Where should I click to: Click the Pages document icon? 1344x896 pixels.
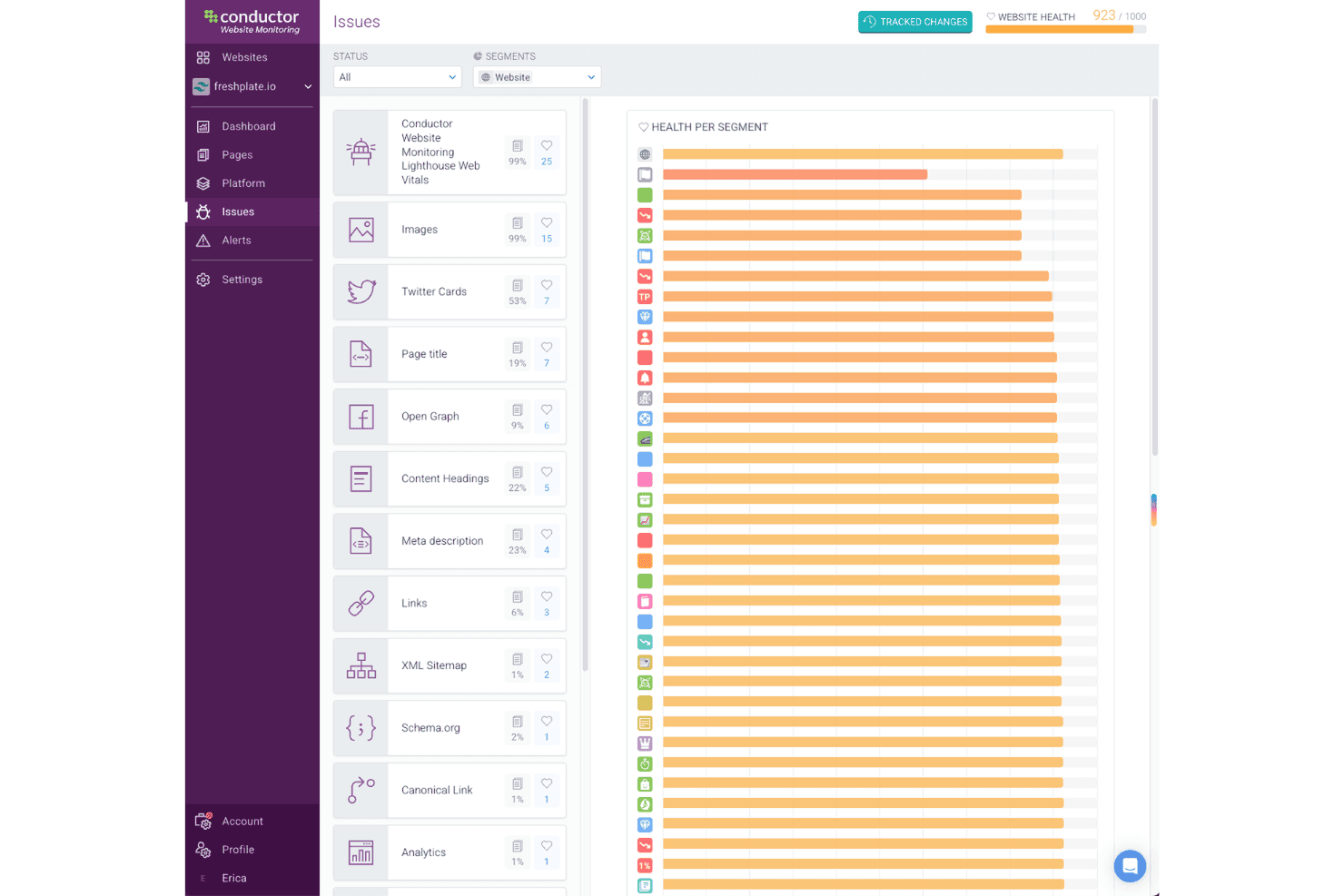[x=203, y=155]
